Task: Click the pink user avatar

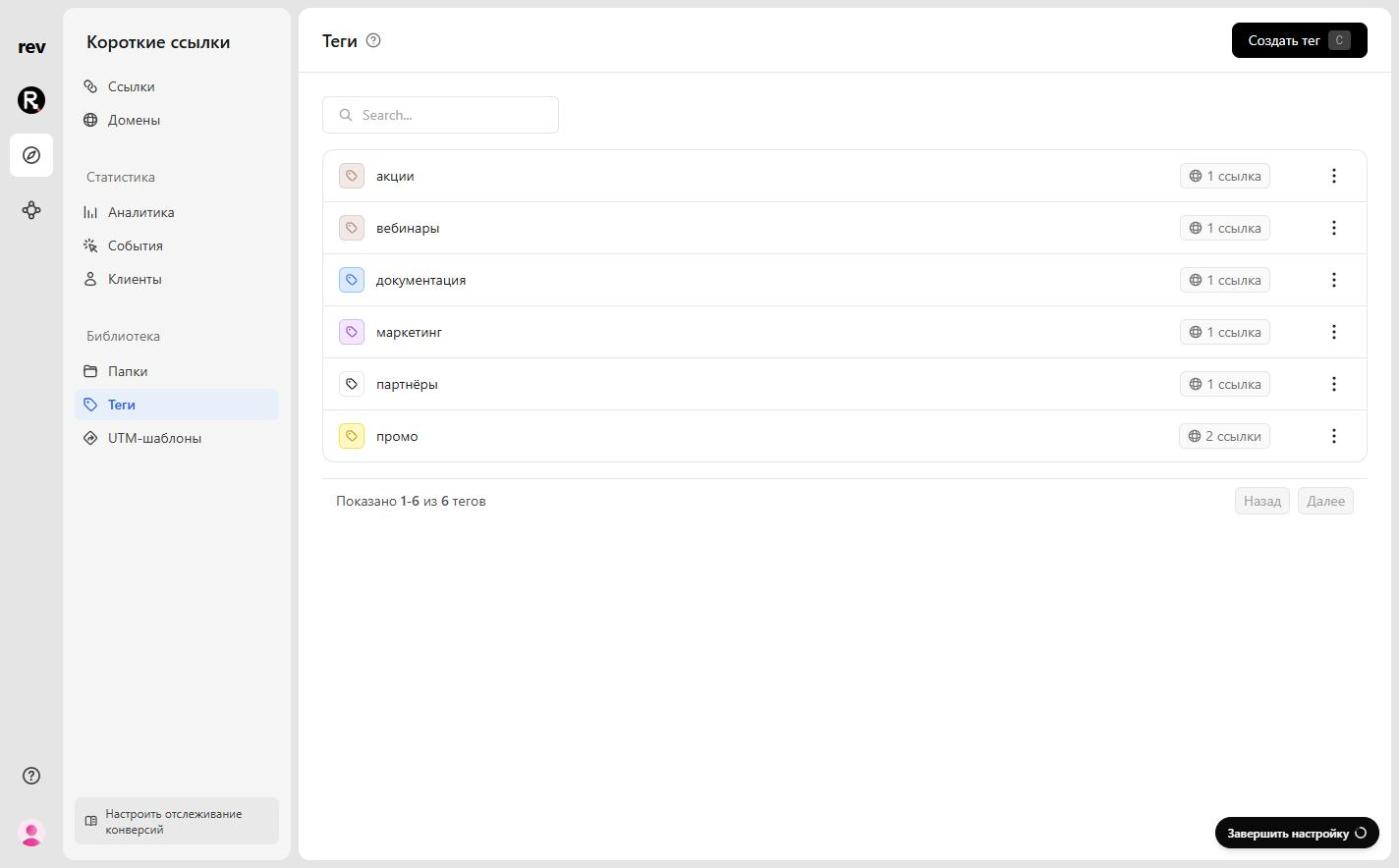Action: [x=31, y=832]
